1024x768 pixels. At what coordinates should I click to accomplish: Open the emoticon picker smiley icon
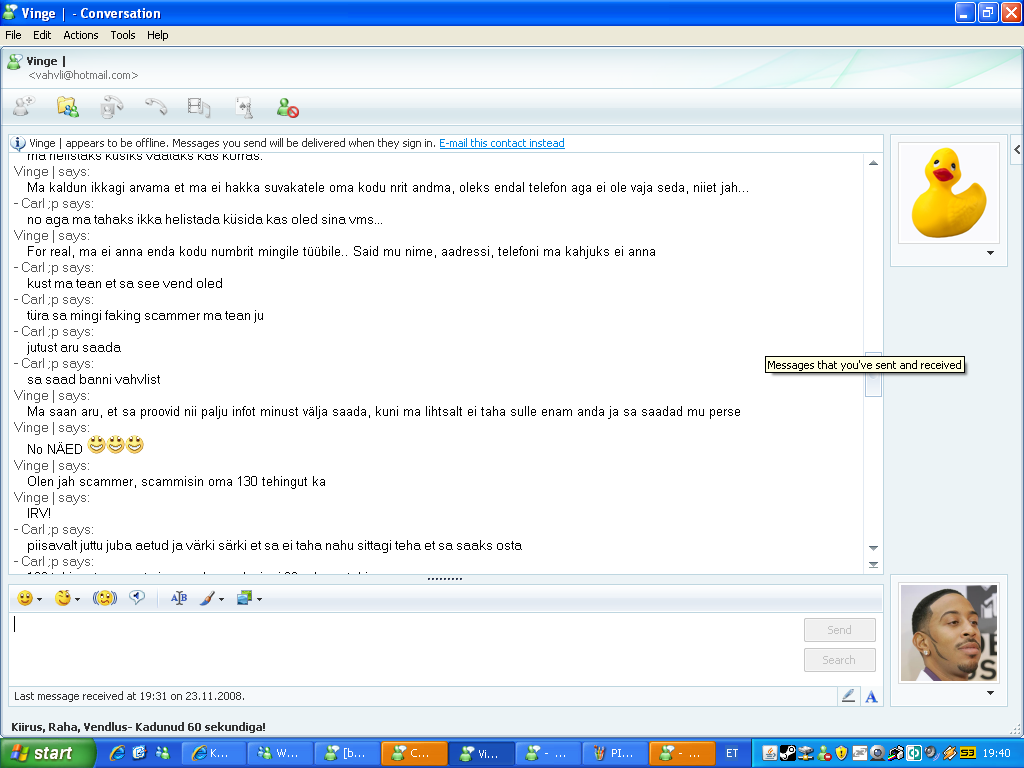pyautogui.click(x=23, y=597)
